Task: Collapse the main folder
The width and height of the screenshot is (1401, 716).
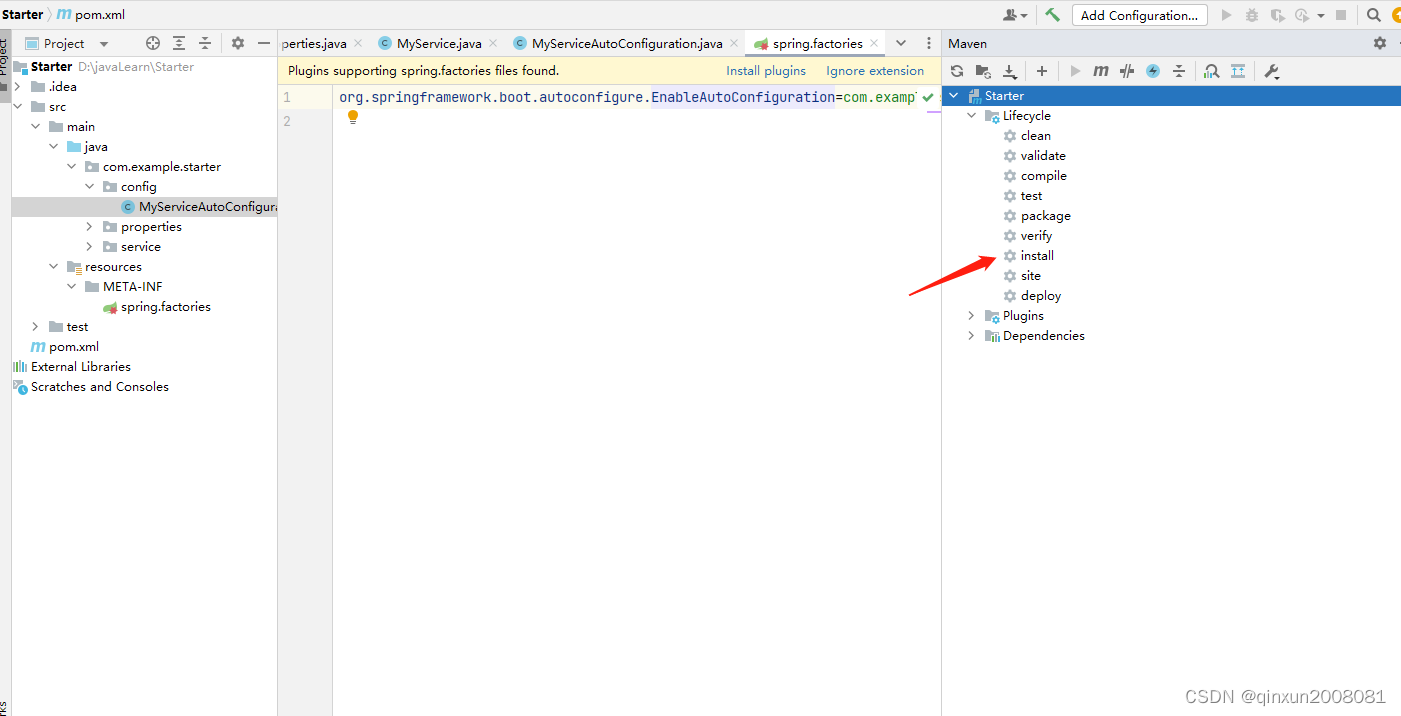Action: [x=36, y=127]
